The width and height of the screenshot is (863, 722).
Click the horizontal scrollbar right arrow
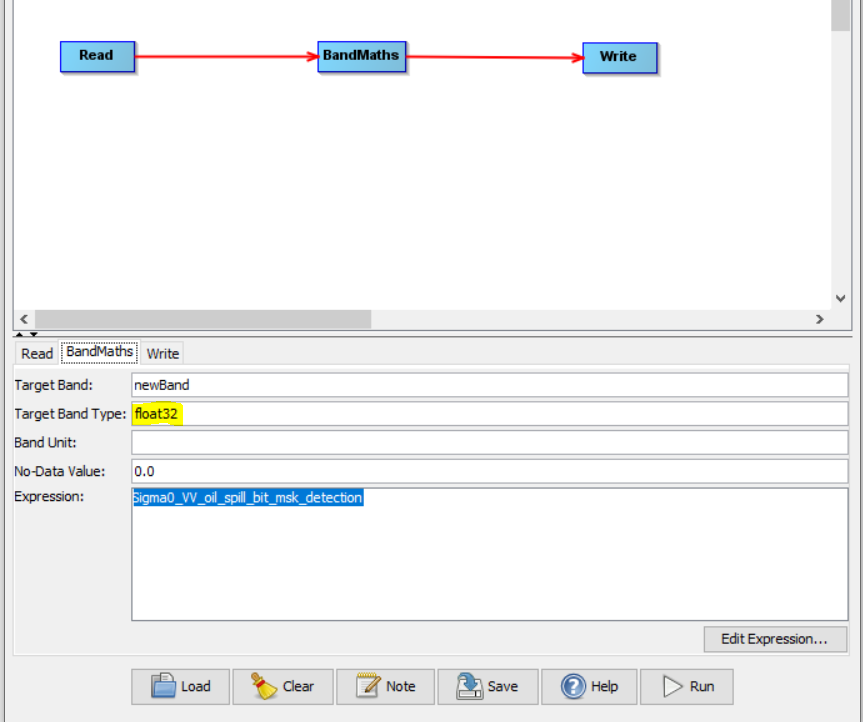point(819,319)
